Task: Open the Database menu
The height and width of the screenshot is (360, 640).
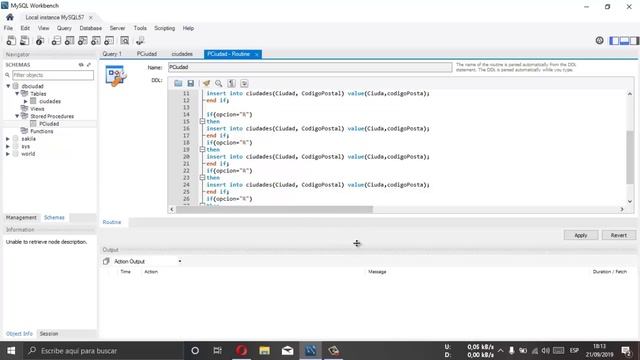Action: pyautogui.click(x=91, y=28)
